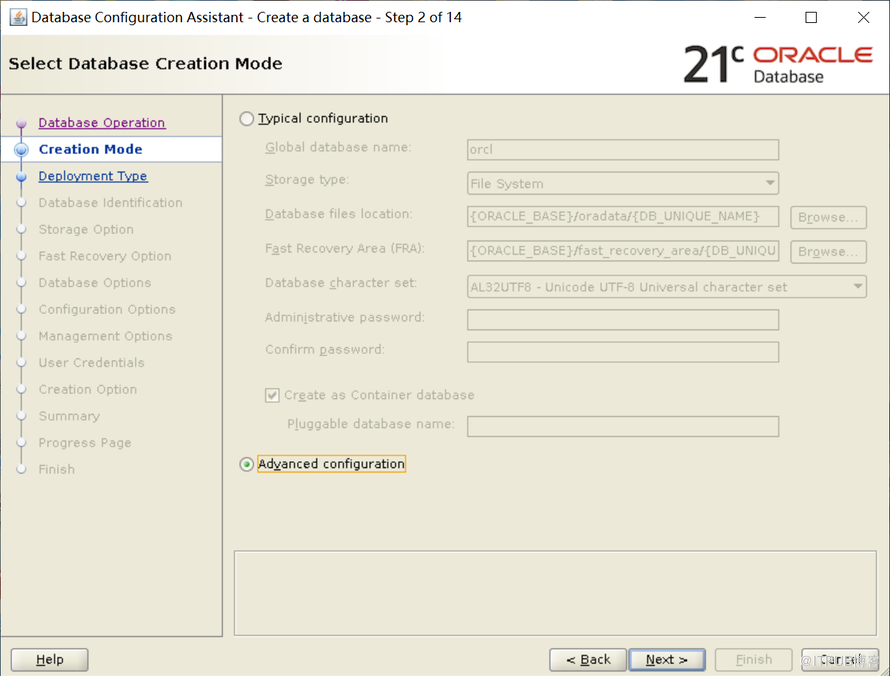Viewport: 890px width, 676px height.
Task: Click the Database Identification step
Action: [x=111, y=203]
